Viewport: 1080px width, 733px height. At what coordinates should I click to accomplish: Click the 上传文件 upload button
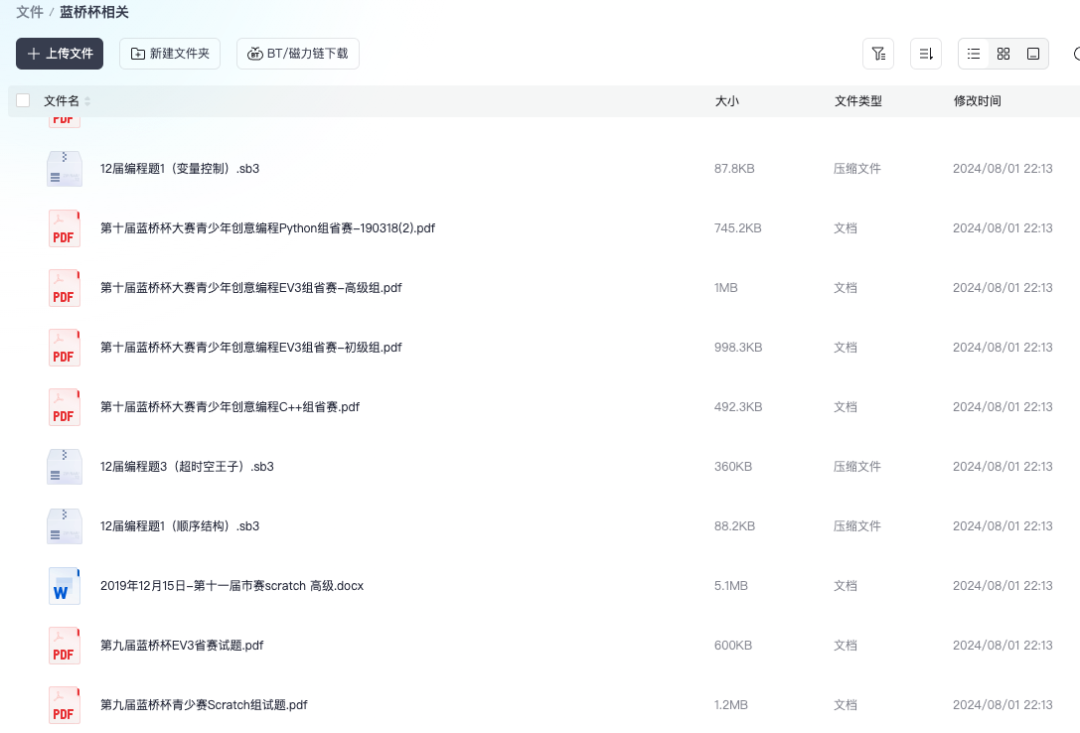(x=59, y=54)
